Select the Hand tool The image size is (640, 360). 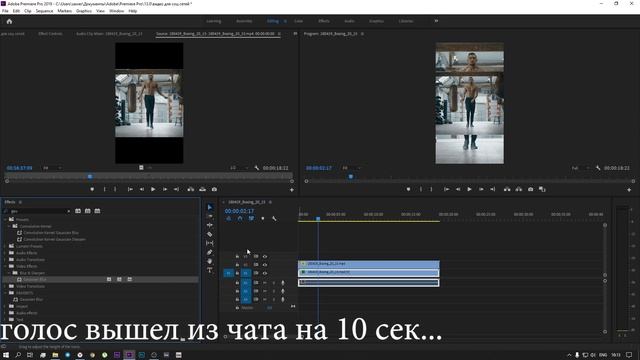point(210,261)
